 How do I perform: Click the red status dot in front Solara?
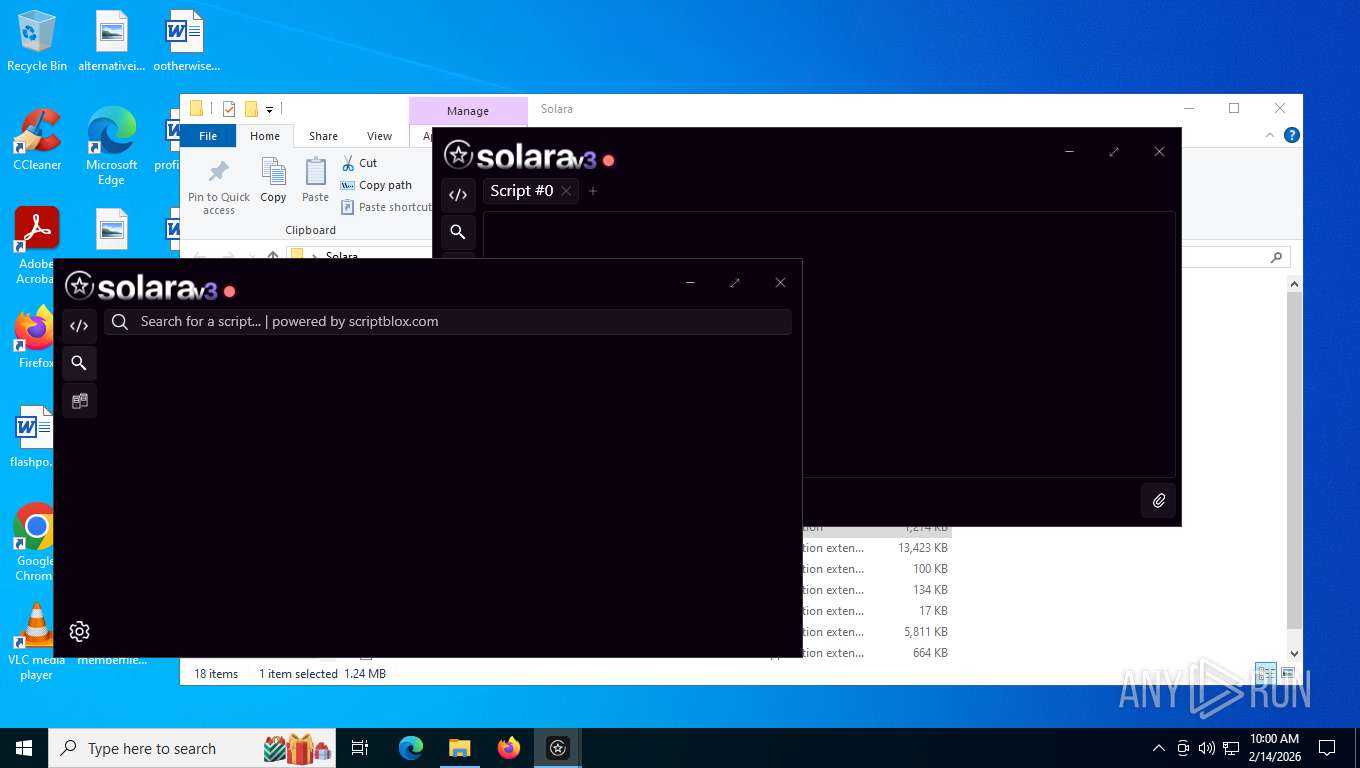click(229, 291)
